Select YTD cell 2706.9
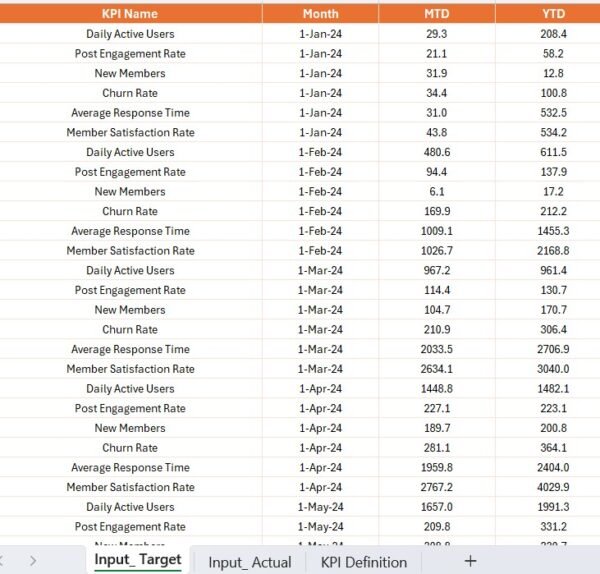Viewport: 600px width, 574px height. pos(548,349)
